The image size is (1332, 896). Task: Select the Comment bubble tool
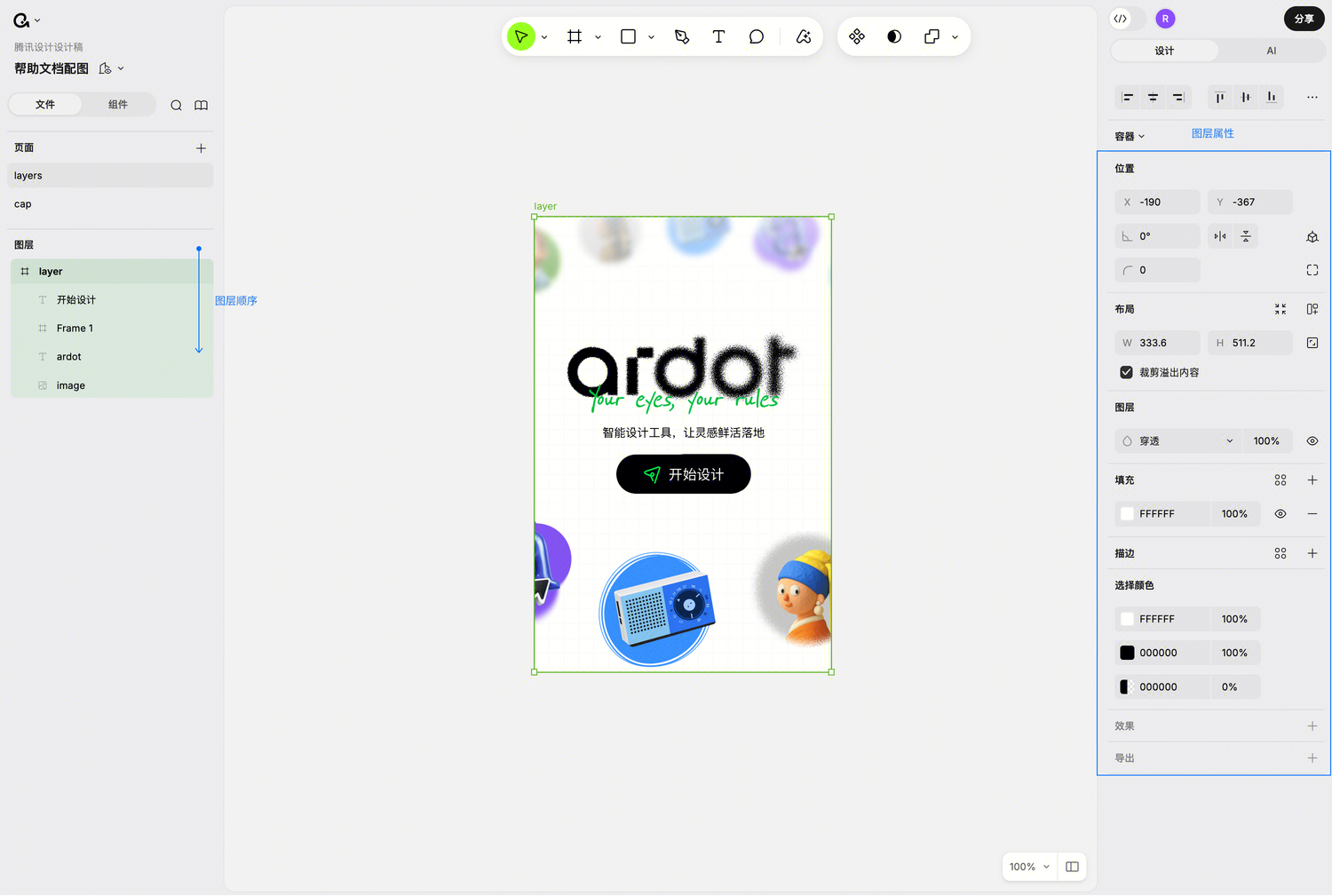(x=756, y=36)
